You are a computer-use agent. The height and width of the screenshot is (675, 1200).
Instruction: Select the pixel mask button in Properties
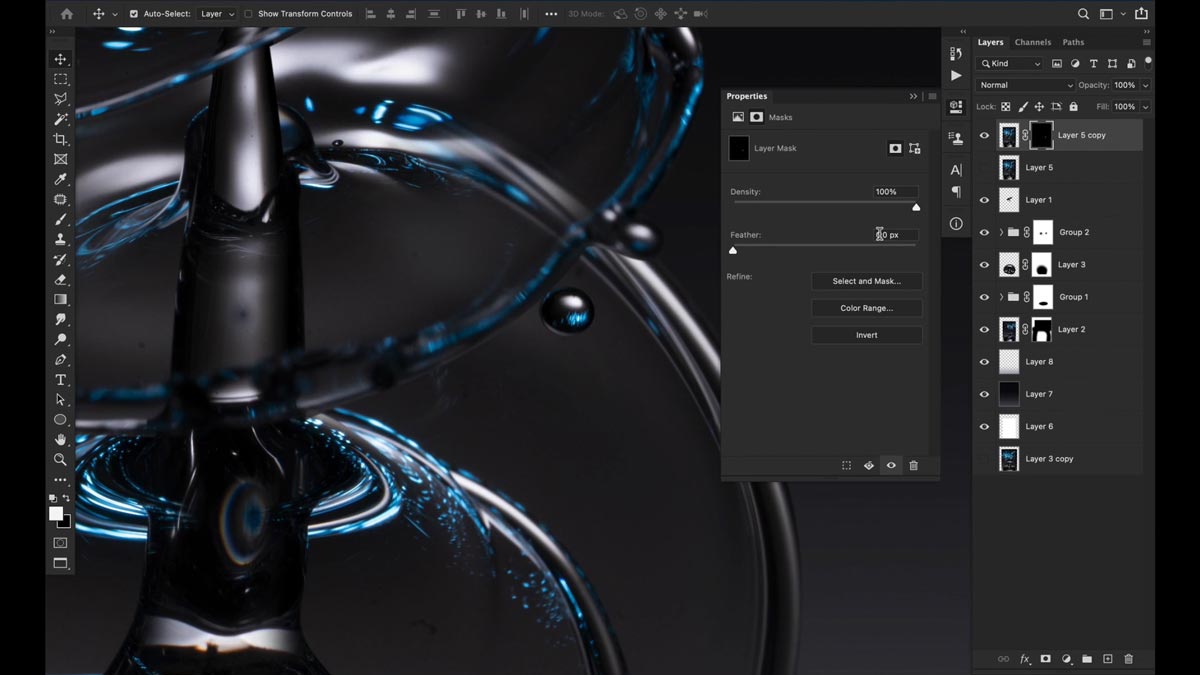click(x=895, y=148)
